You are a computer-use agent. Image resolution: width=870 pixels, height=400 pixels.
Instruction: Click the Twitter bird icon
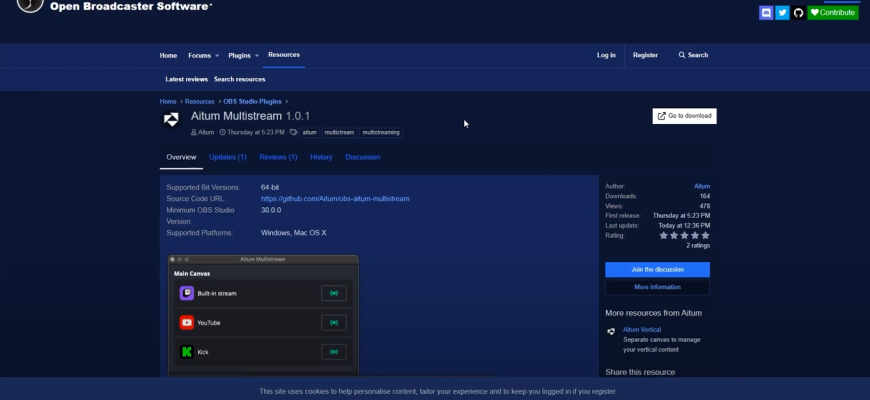pos(782,13)
